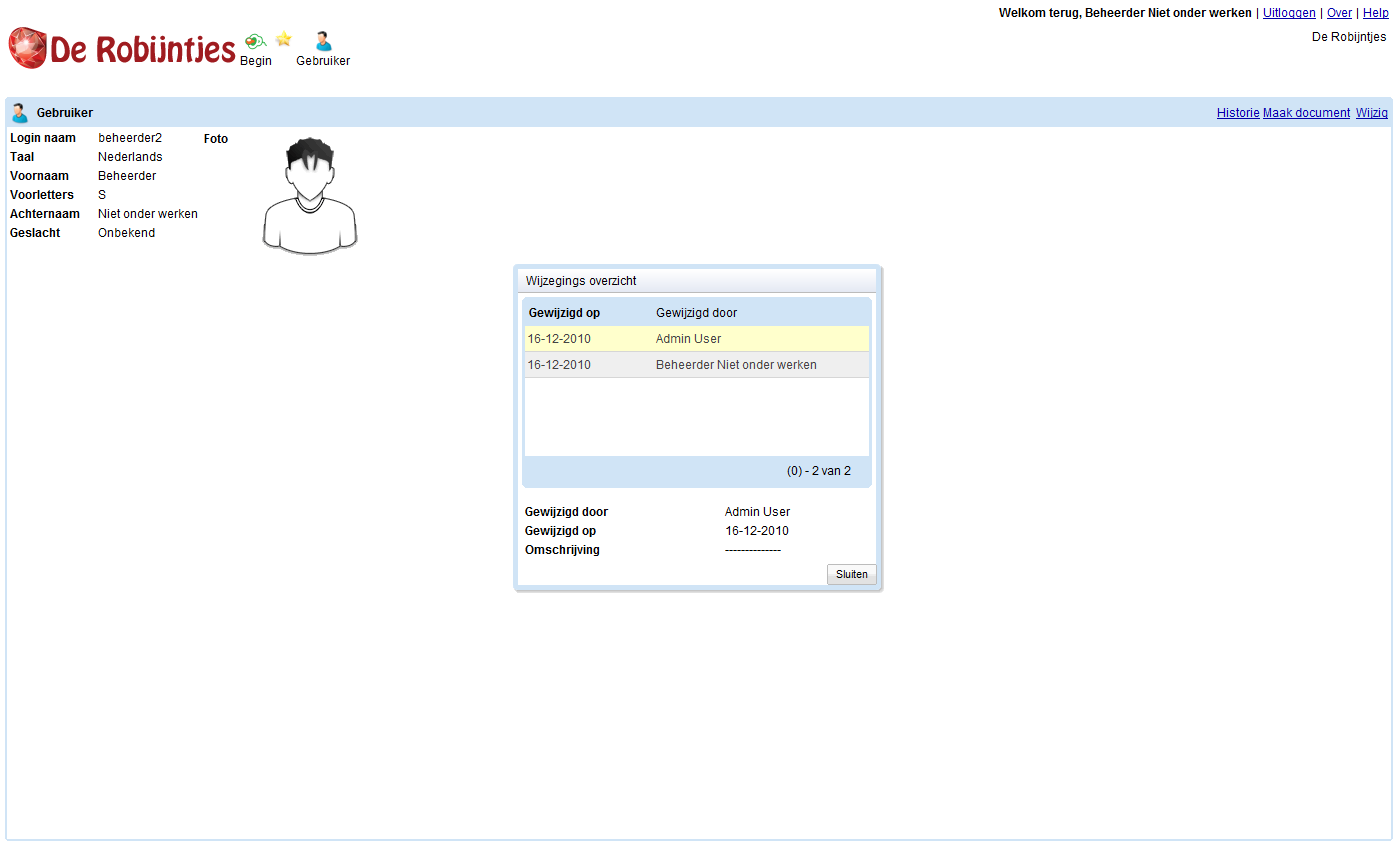
Task: Edit the user via Wijzig link
Action: click(1371, 113)
